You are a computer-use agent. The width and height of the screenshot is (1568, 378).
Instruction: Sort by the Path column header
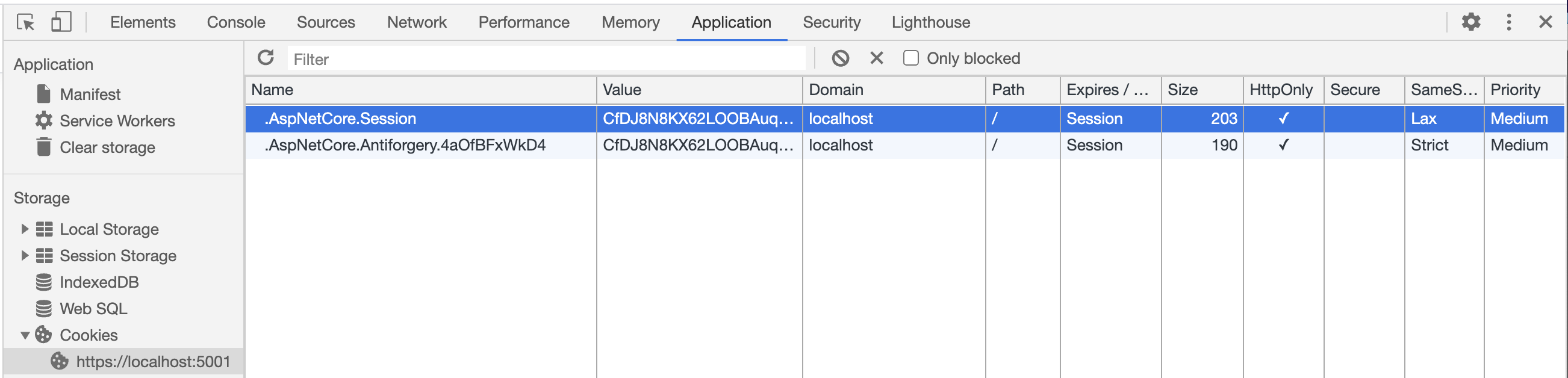[1022, 90]
